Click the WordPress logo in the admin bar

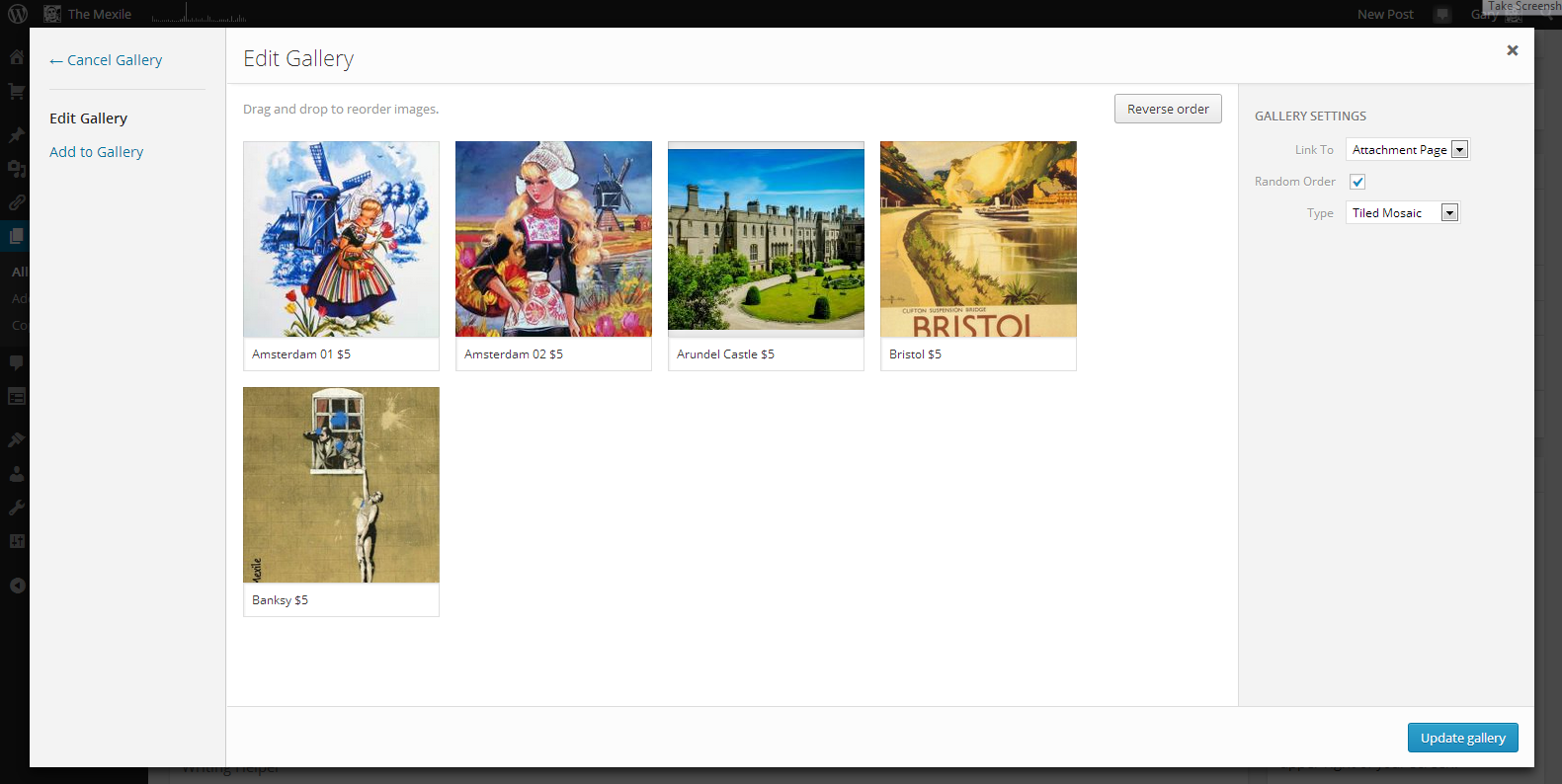(x=18, y=14)
